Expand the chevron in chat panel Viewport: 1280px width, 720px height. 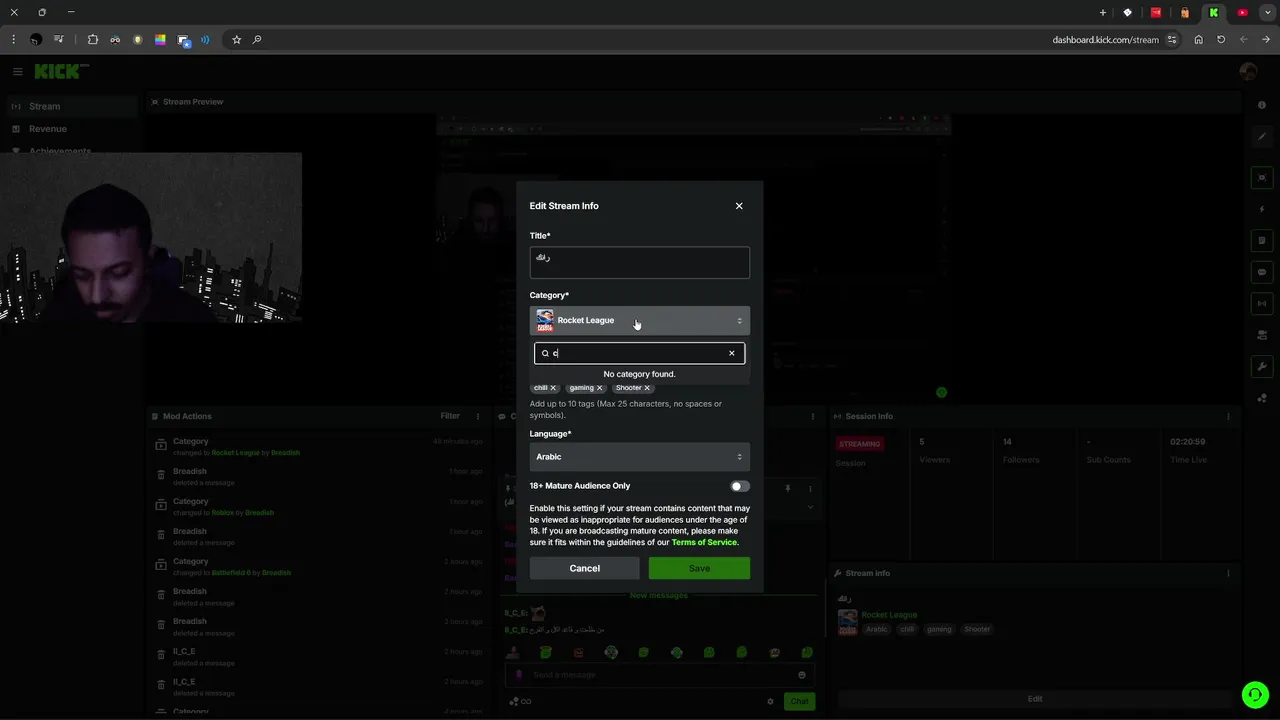[x=810, y=507]
